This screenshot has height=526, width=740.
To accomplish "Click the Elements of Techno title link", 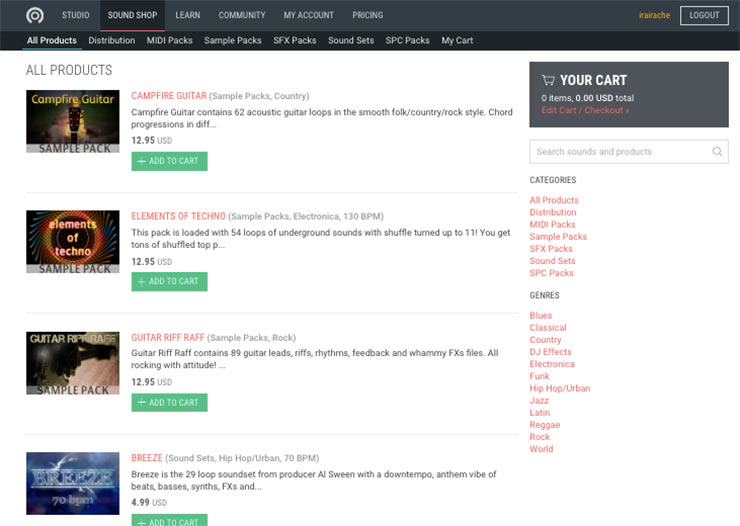I will click(178, 216).
